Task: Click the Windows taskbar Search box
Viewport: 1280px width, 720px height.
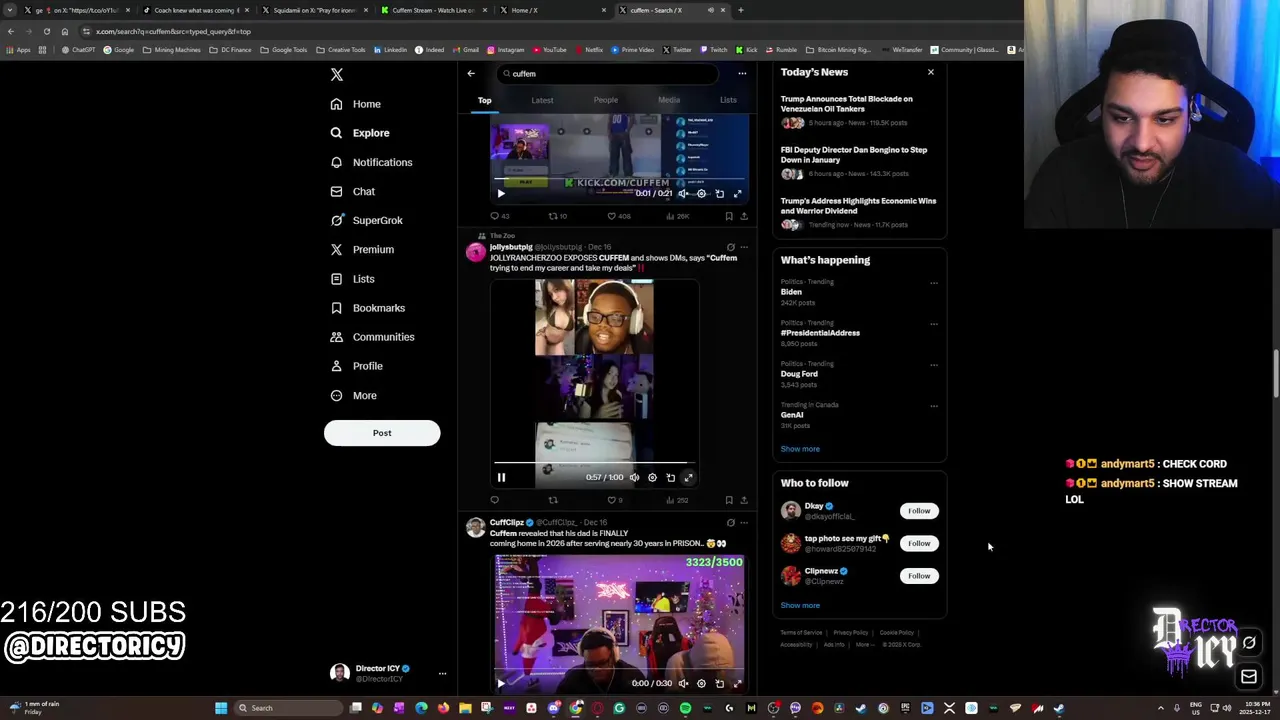Action: click(x=286, y=708)
